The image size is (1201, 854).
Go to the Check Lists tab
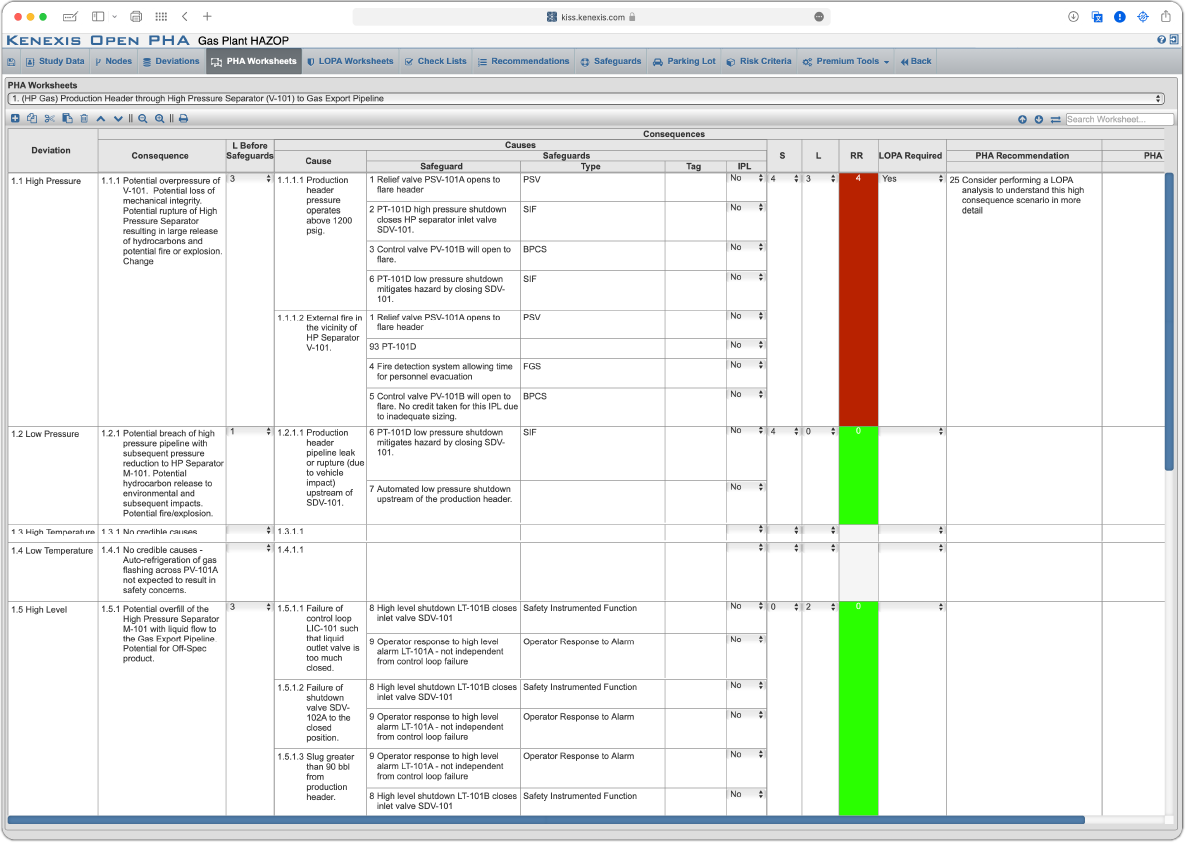pyautogui.click(x=436, y=61)
